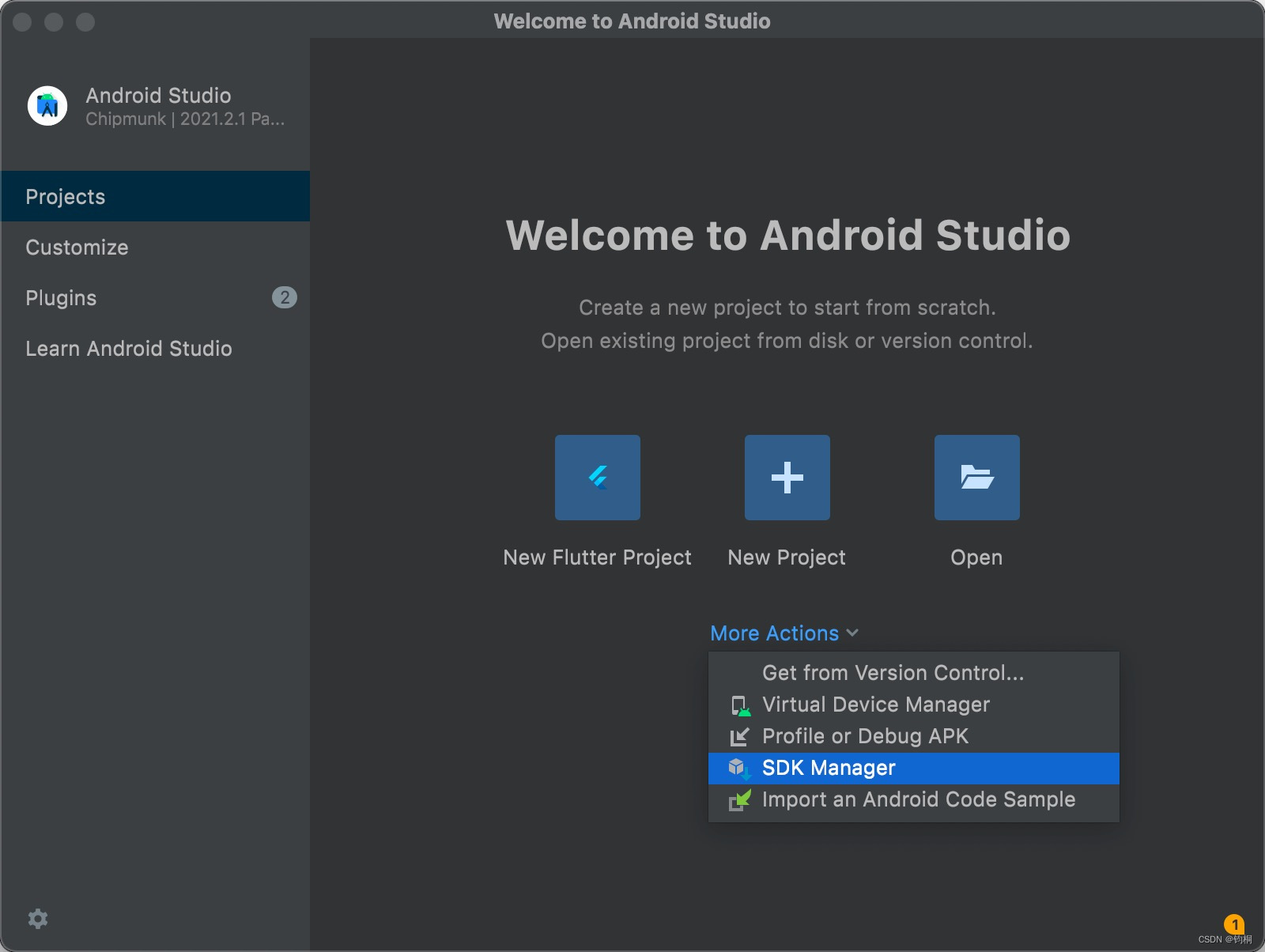Click the Chipmunk version text

point(185,119)
